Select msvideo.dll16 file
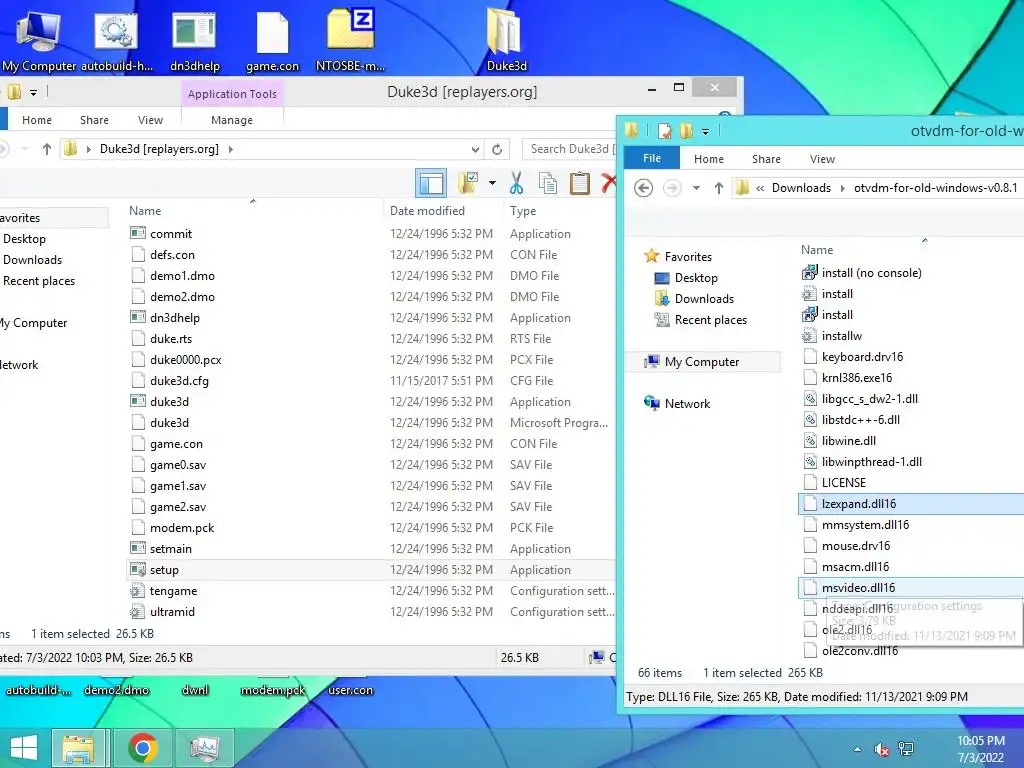Viewport: 1024px width, 768px height. pos(910,588)
